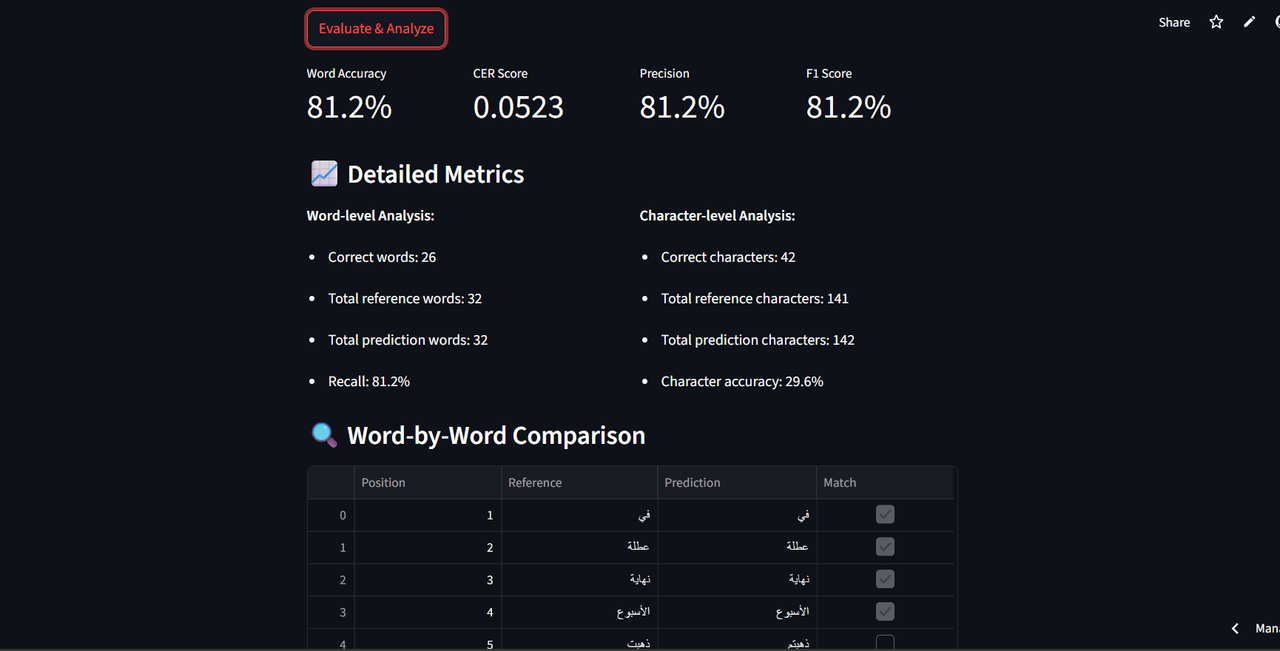Open the Share option in the header
The image size is (1280, 651).
coord(1174,22)
